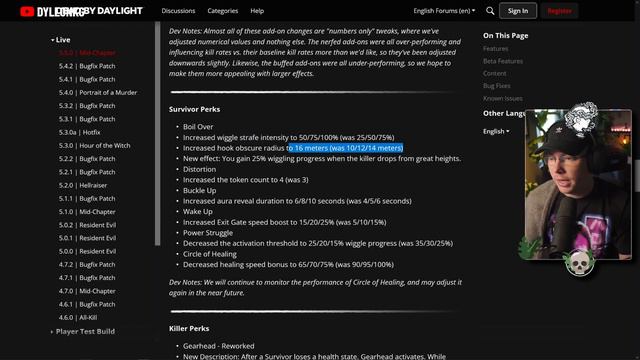The width and height of the screenshot is (640, 360).
Task: Click the skull badge icon on the webcam
Action: (579, 263)
